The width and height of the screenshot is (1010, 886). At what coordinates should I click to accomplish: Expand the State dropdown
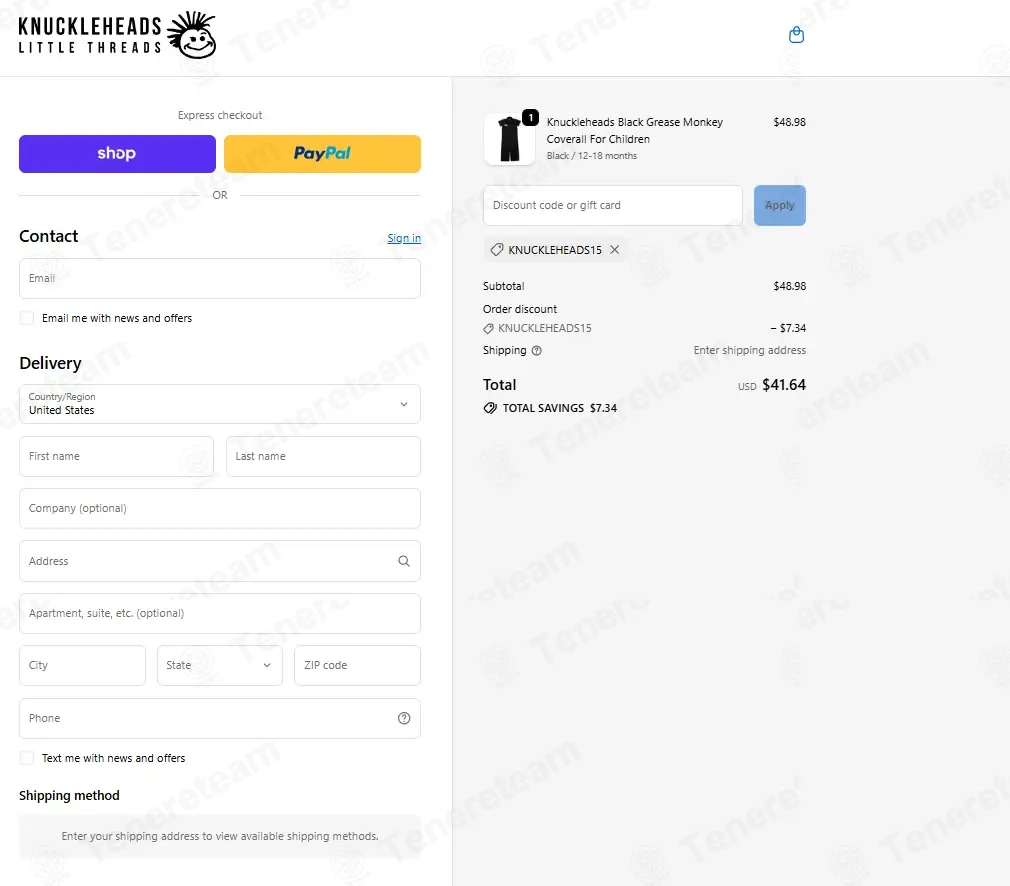220,665
